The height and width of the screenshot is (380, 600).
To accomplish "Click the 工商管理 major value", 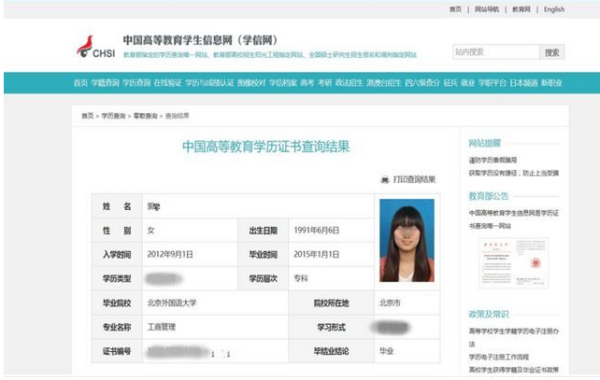I will 161,327.
